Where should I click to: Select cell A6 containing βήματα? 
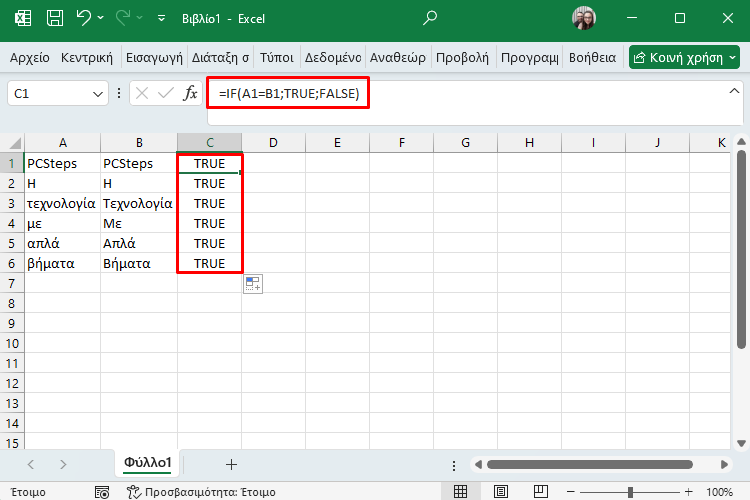(x=63, y=264)
